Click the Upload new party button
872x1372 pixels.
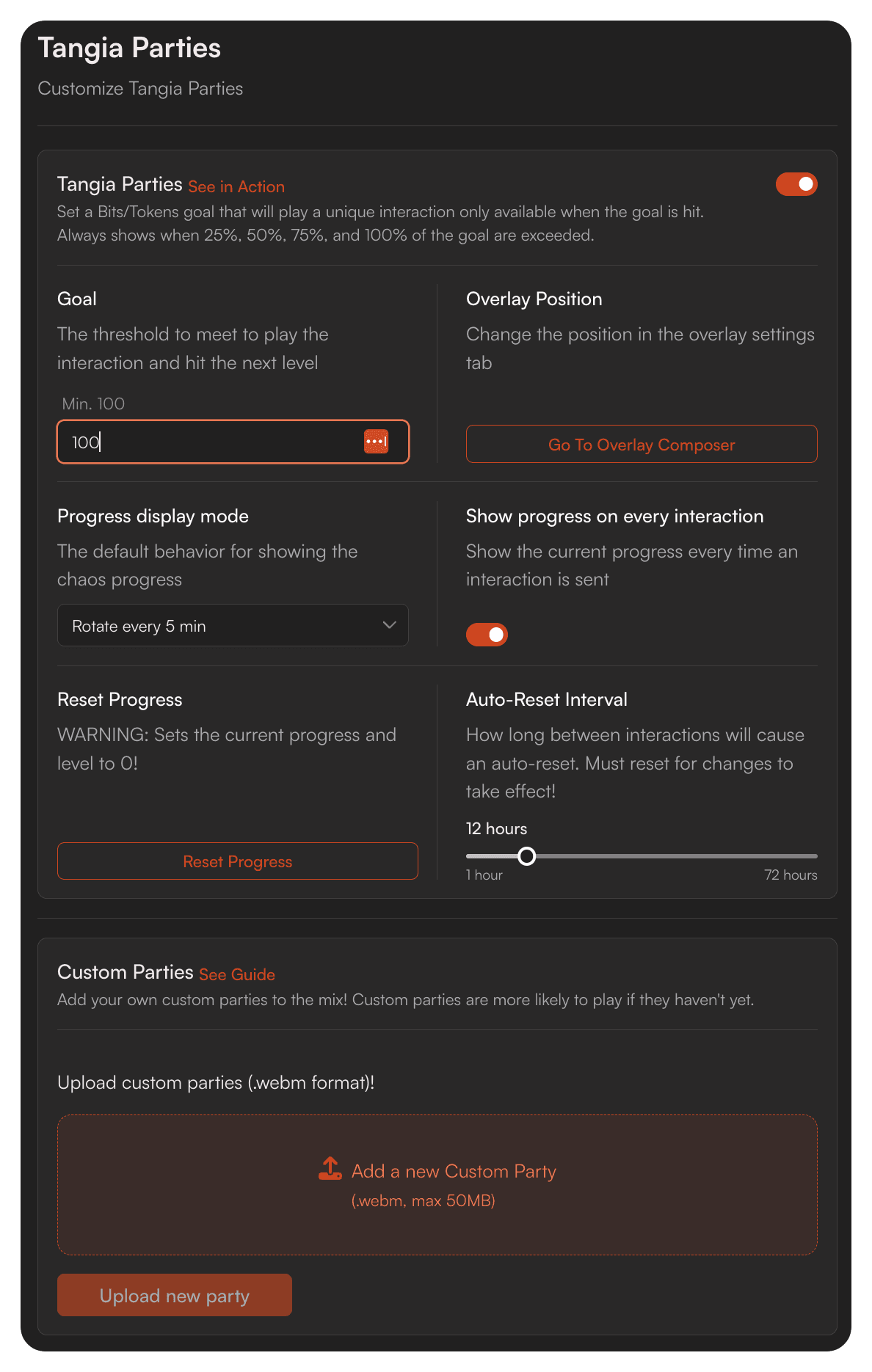(175, 1296)
